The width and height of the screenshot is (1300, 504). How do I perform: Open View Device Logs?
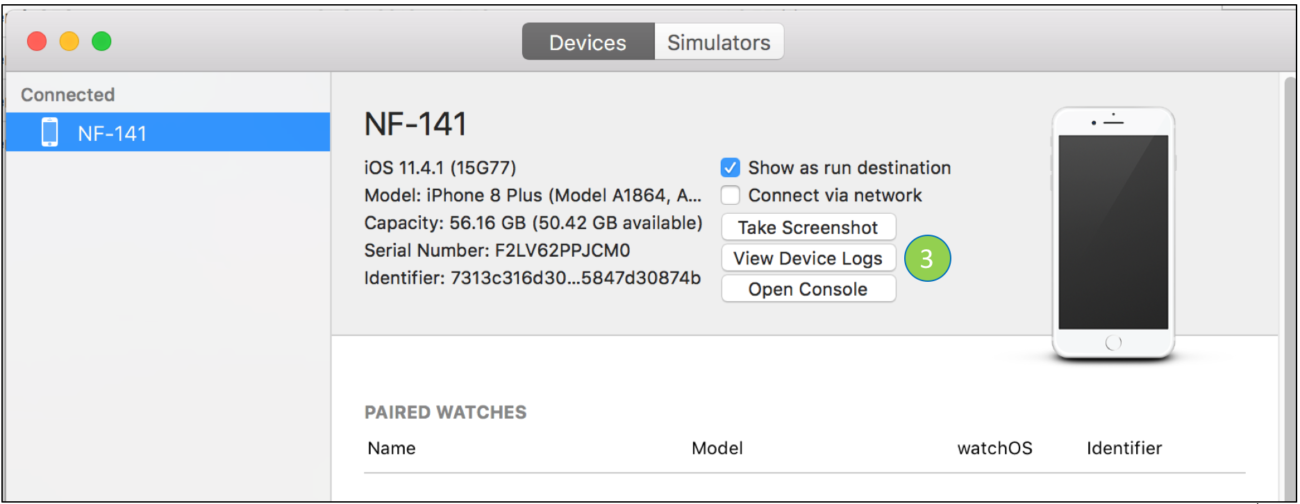tap(808, 258)
